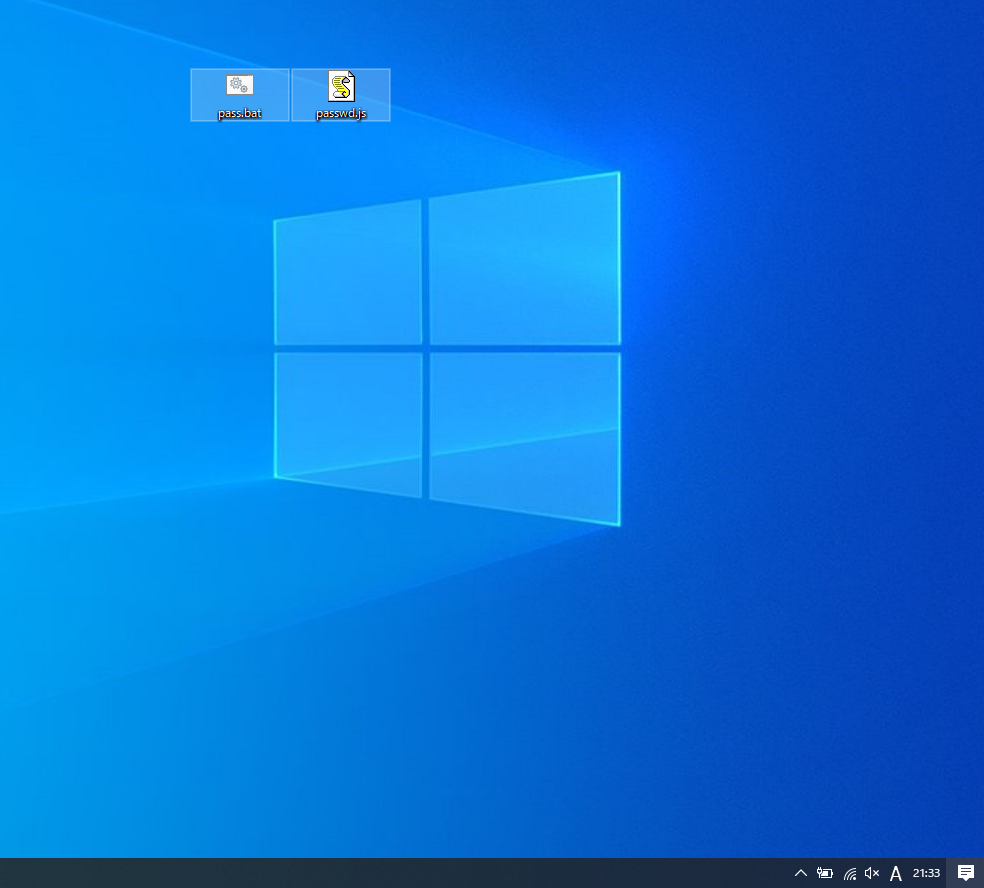Toggle the input language indicator
984x888 pixels.
tap(896, 873)
